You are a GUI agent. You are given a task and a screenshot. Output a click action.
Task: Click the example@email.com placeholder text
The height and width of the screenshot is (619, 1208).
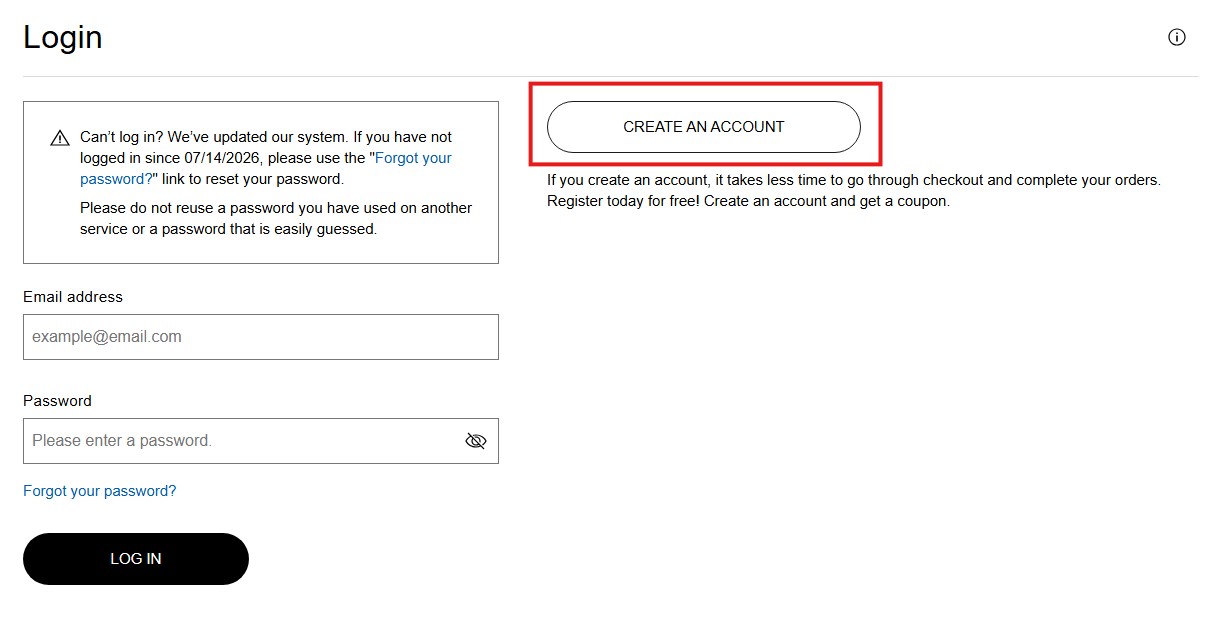pyautogui.click(x=107, y=337)
